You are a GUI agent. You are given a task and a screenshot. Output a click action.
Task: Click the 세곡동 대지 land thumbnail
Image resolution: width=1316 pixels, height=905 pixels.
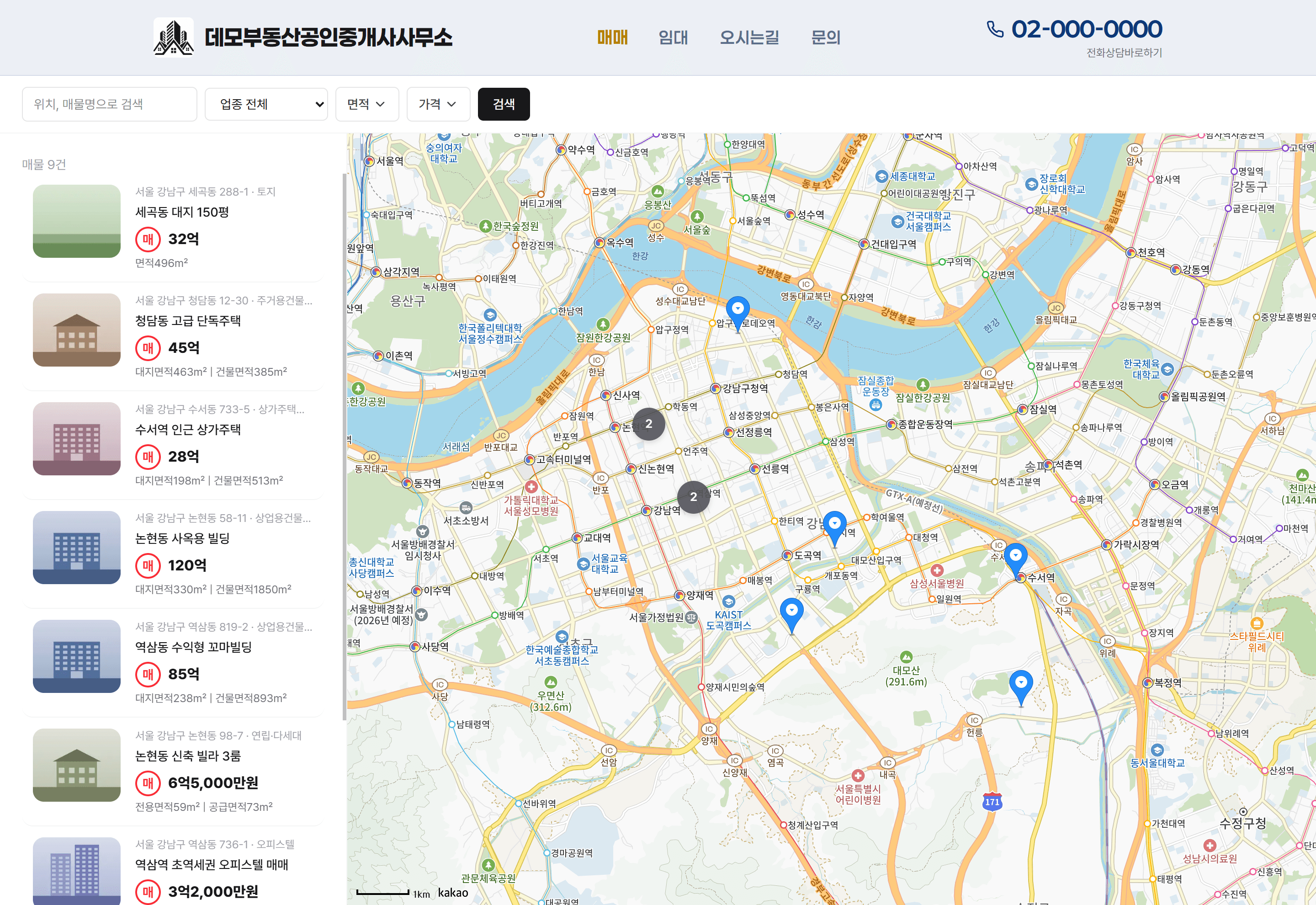[76, 221]
